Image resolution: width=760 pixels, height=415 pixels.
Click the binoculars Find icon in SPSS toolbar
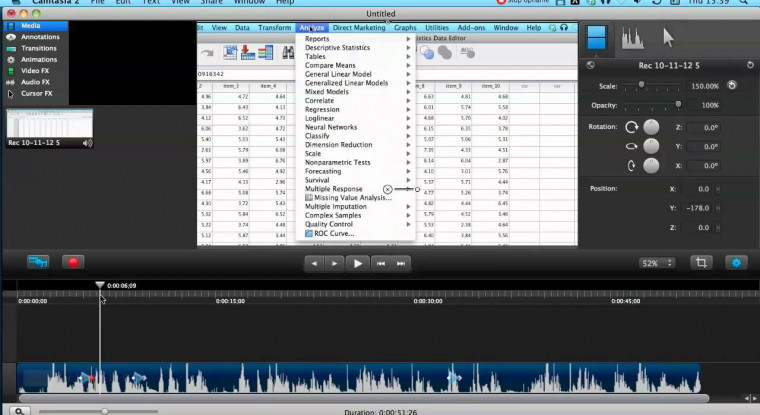click(x=288, y=52)
